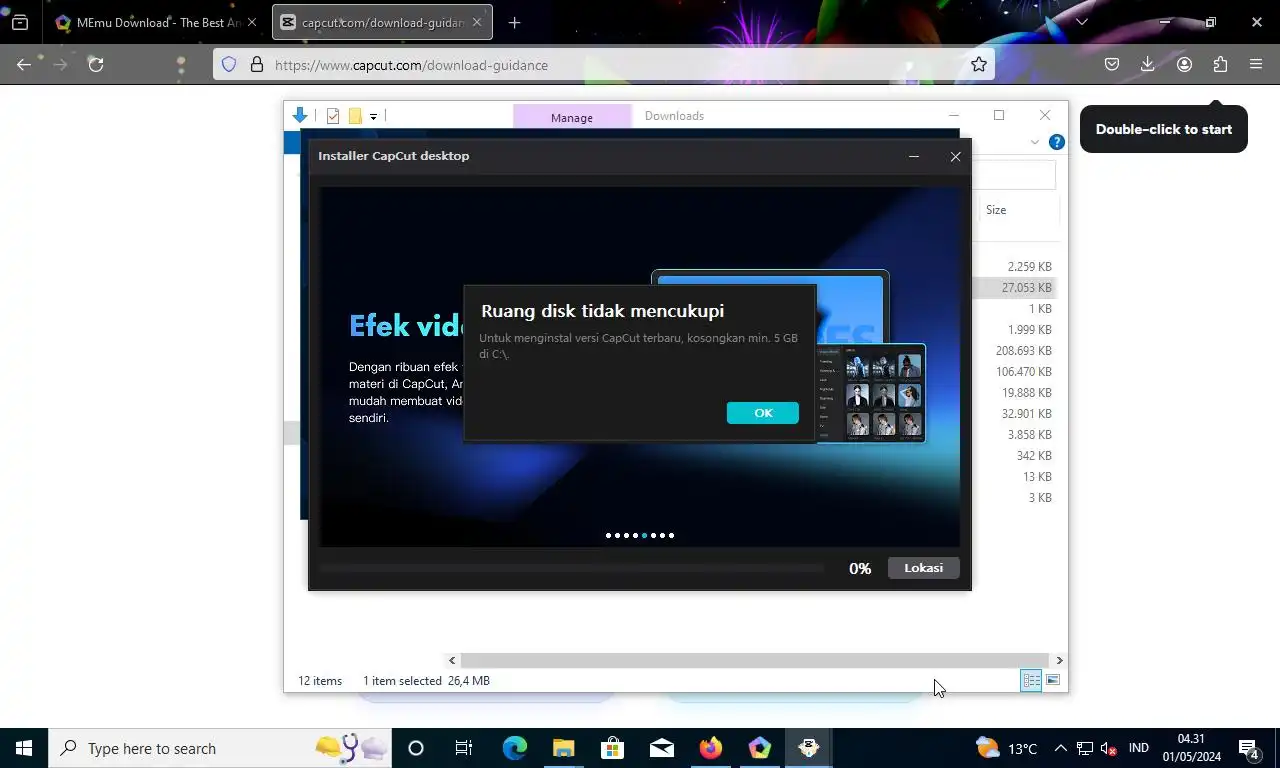Click the Explorer search box
Viewport: 1280px width, 768px height.
point(1014,175)
